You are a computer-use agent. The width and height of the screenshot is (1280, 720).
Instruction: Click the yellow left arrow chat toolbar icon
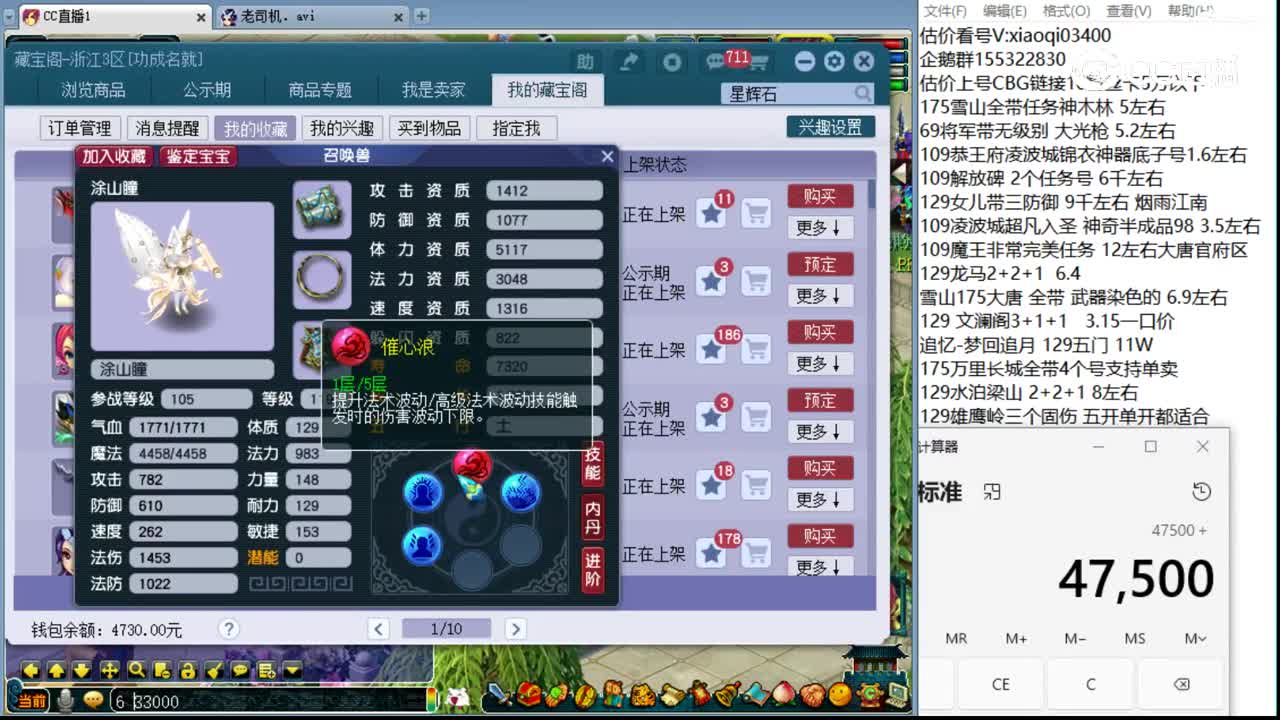tap(31, 670)
